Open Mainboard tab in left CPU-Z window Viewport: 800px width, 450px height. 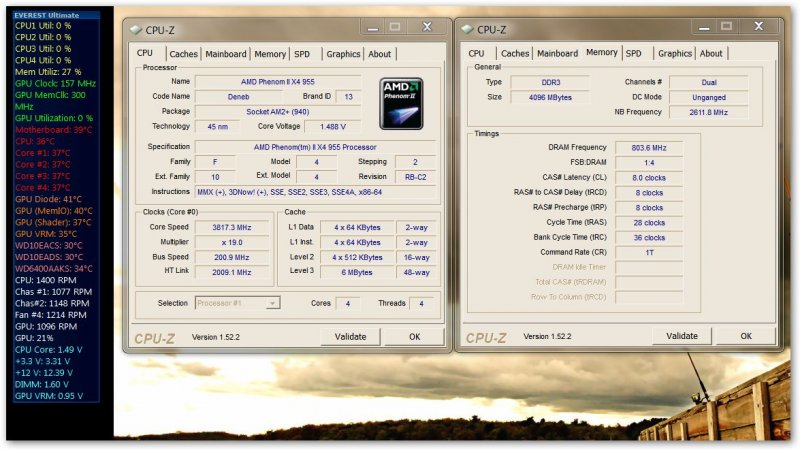coord(226,54)
